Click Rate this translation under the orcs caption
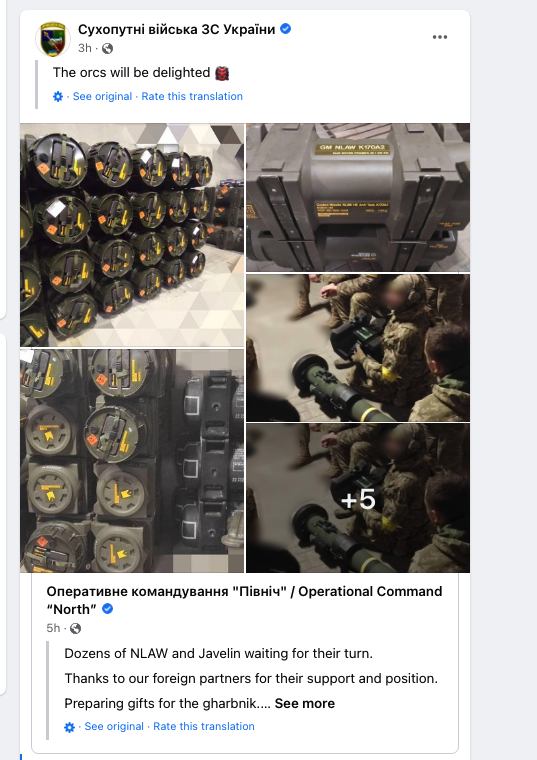 (192, 96)
